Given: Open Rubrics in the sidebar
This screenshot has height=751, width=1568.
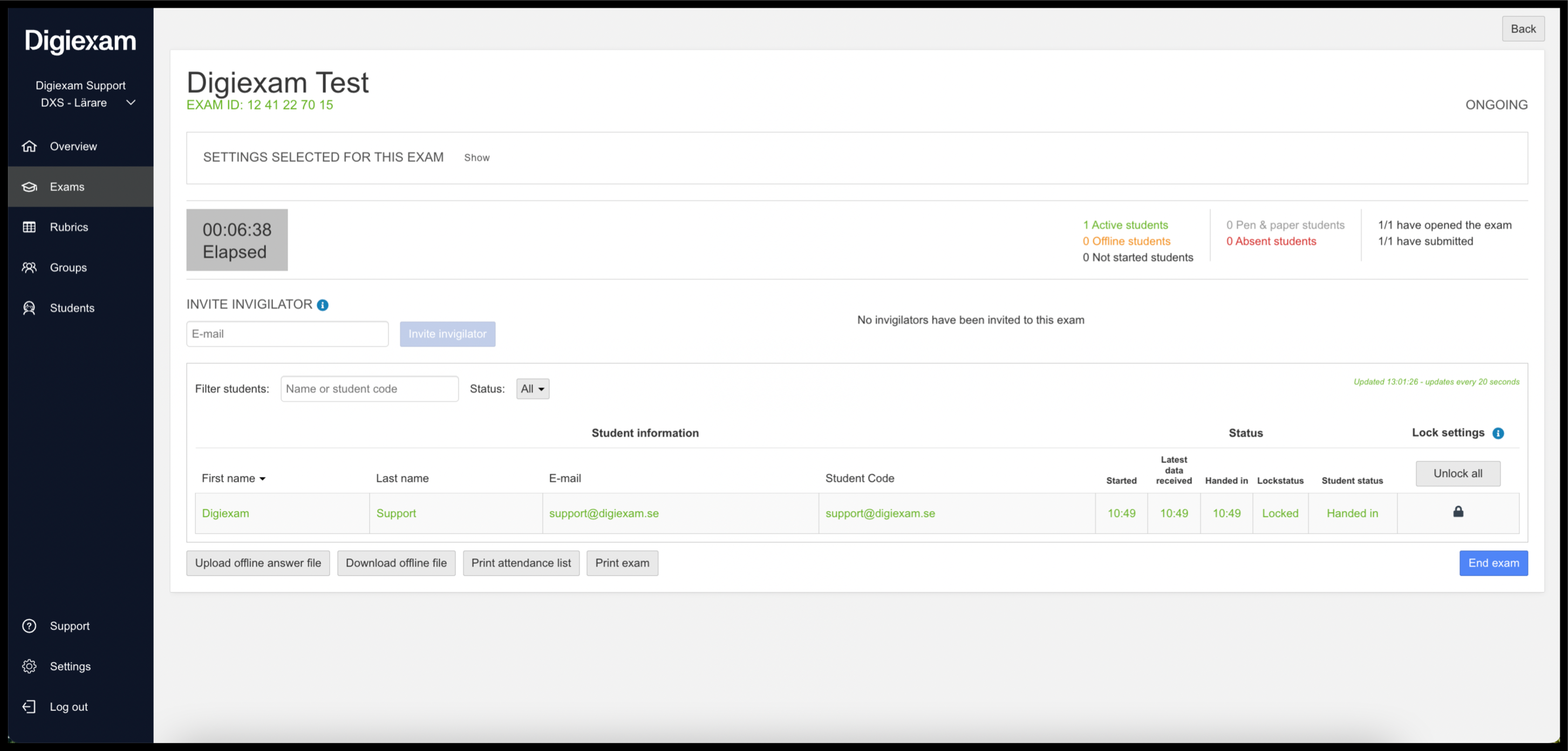Looking at the screenshot, I should point(80,227).
